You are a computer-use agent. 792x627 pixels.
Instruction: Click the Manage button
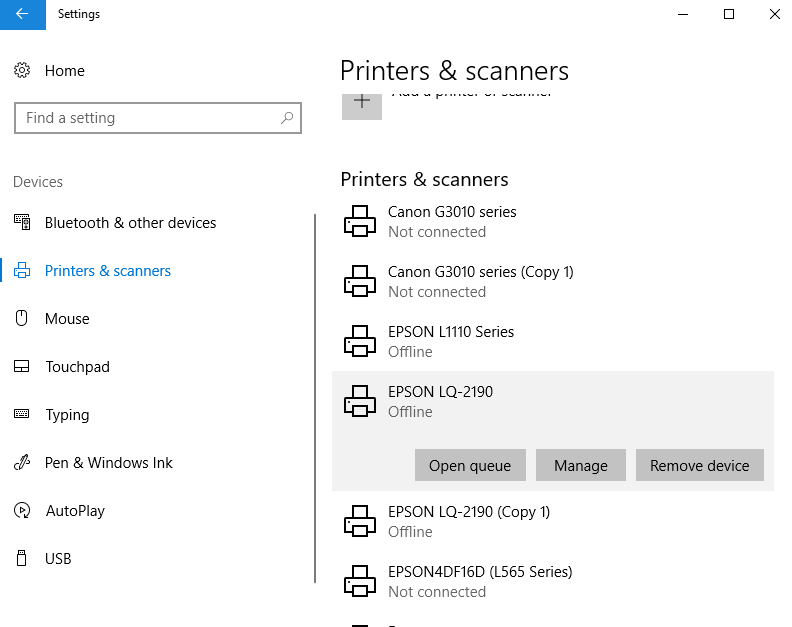pyautogui.click(x=581, y=465)
